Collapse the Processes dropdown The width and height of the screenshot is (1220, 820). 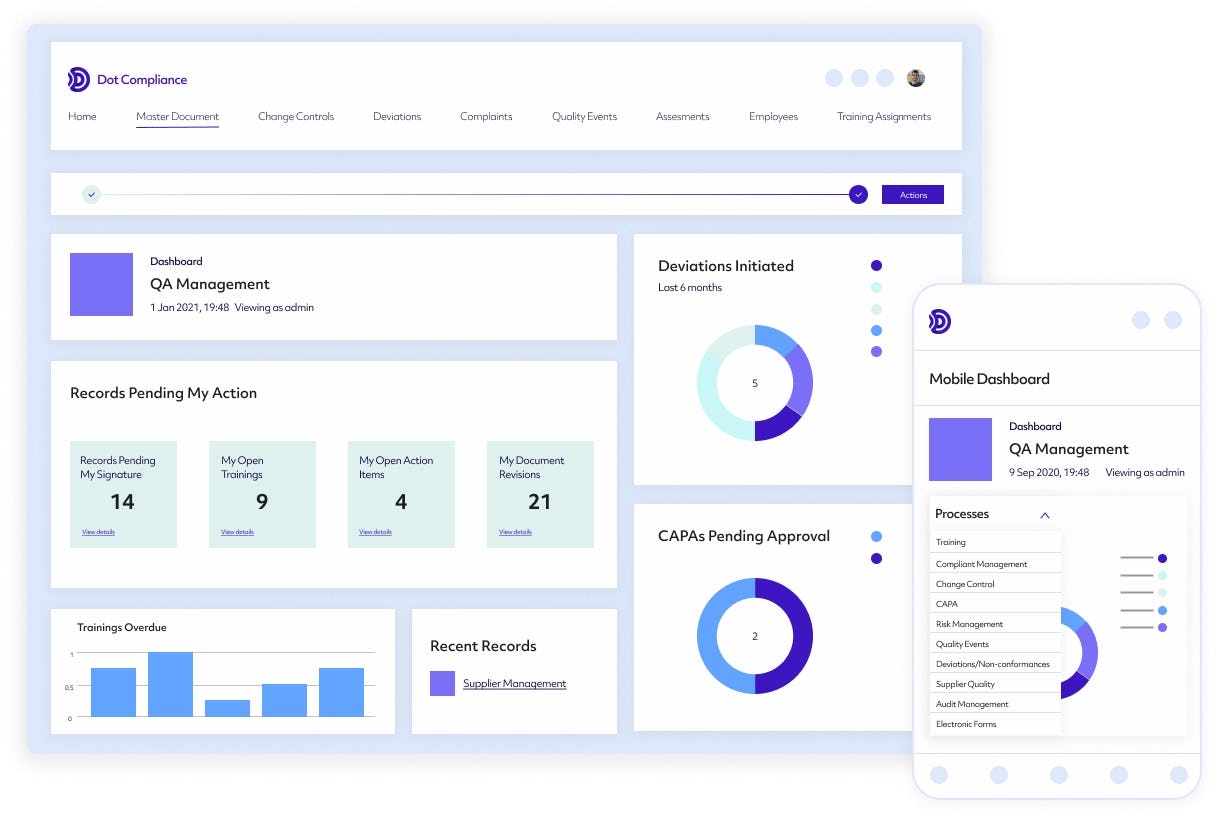(1044, 514)
